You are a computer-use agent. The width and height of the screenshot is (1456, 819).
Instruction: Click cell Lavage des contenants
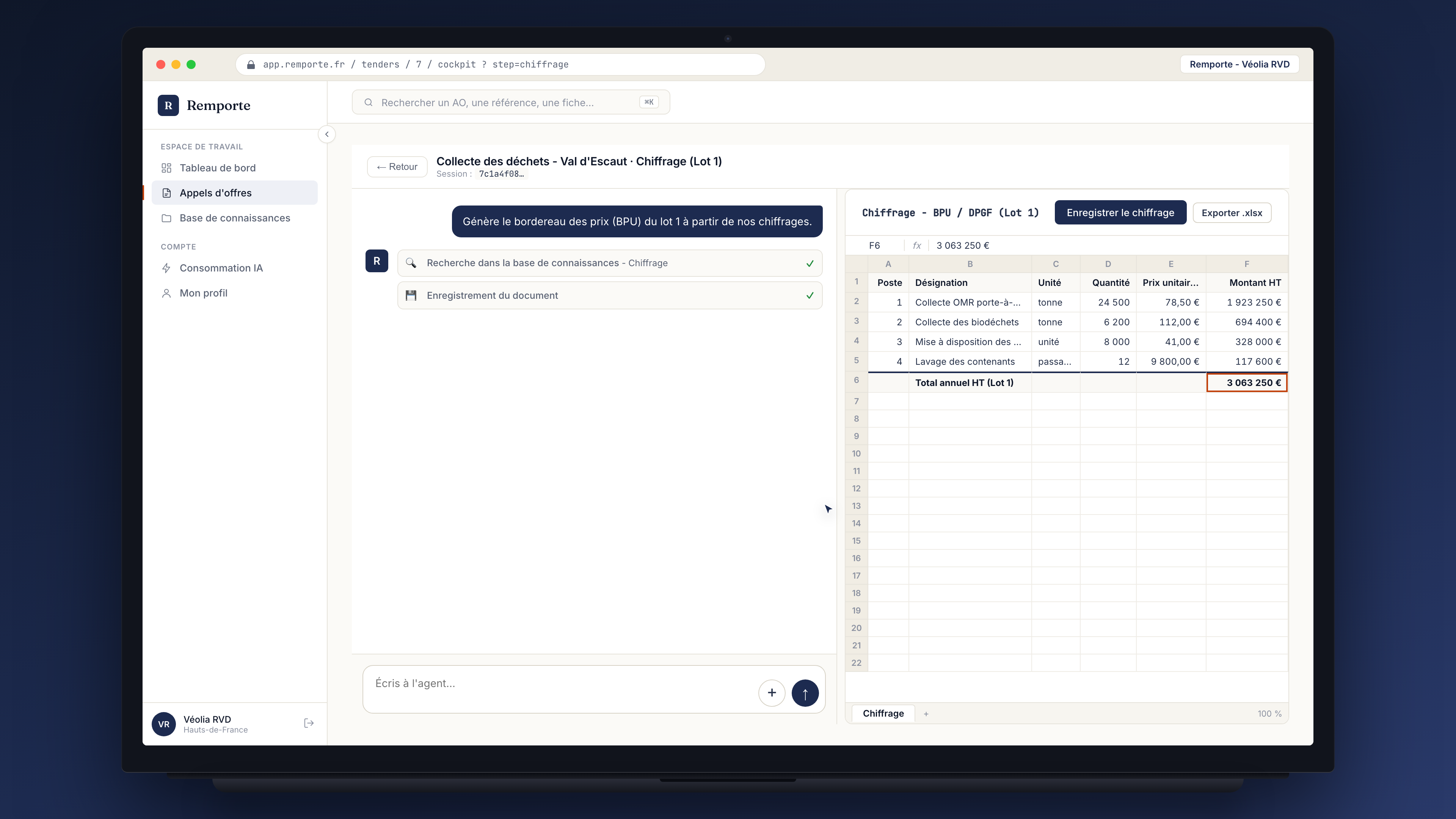970,362
